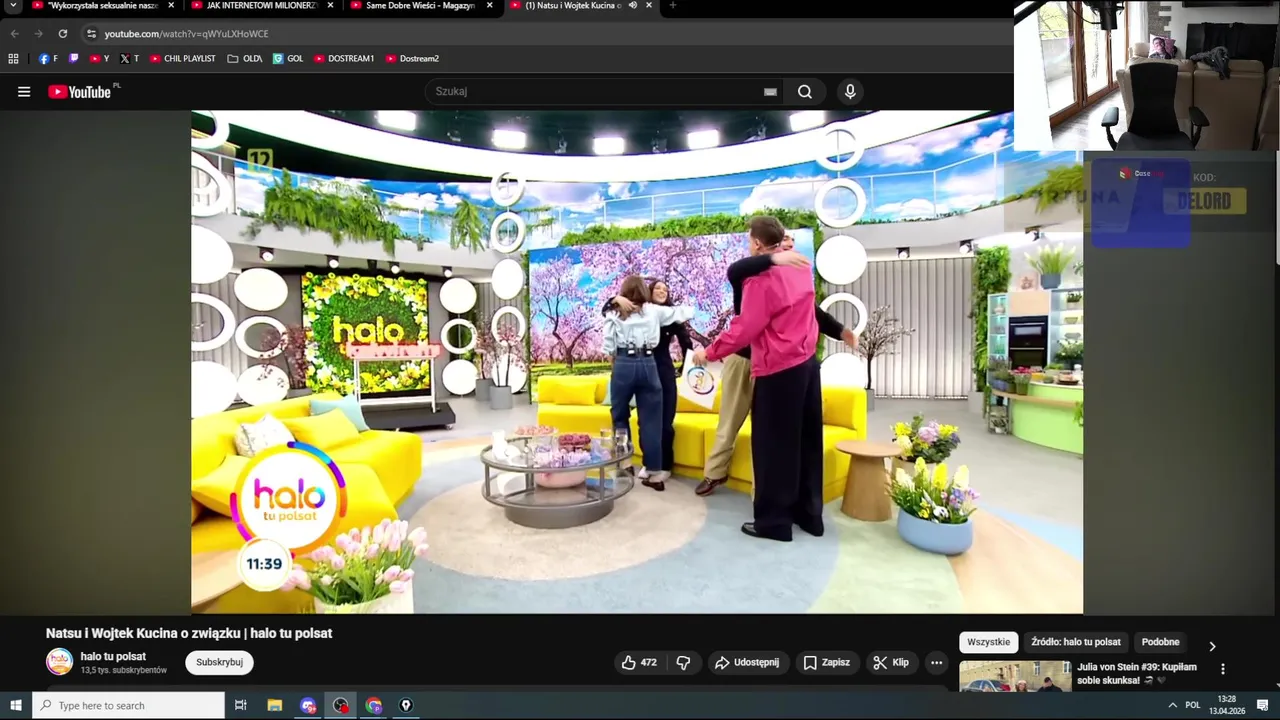Open more actions three-dot menu under video
The width and height of the screenshot is (1280, 720).
(936, 662)
